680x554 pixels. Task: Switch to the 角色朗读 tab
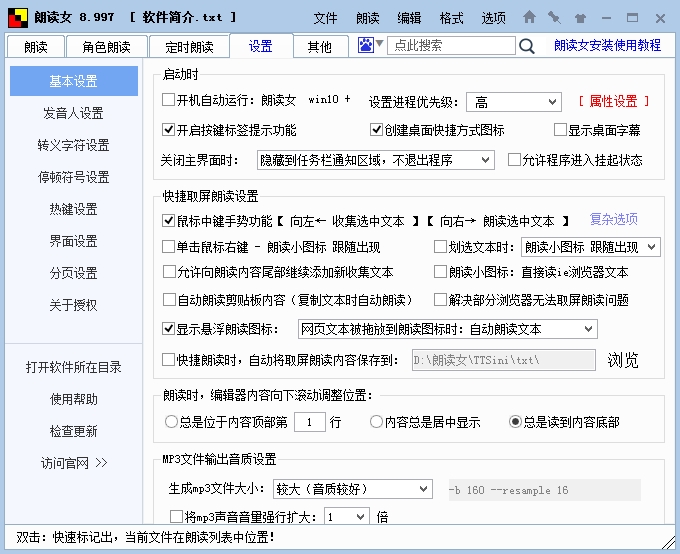(x=106, y=46)
